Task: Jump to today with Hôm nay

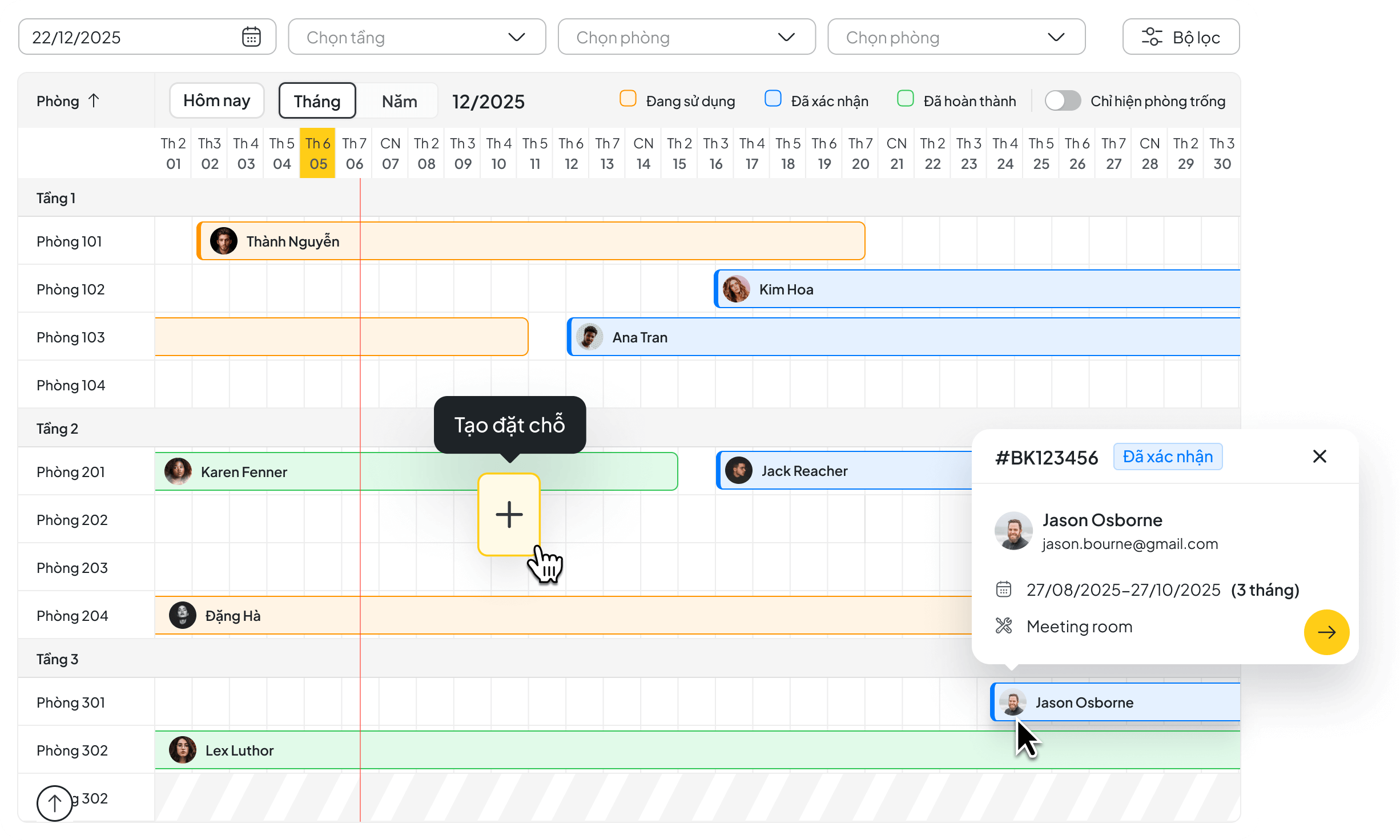Action: point(216,101)
